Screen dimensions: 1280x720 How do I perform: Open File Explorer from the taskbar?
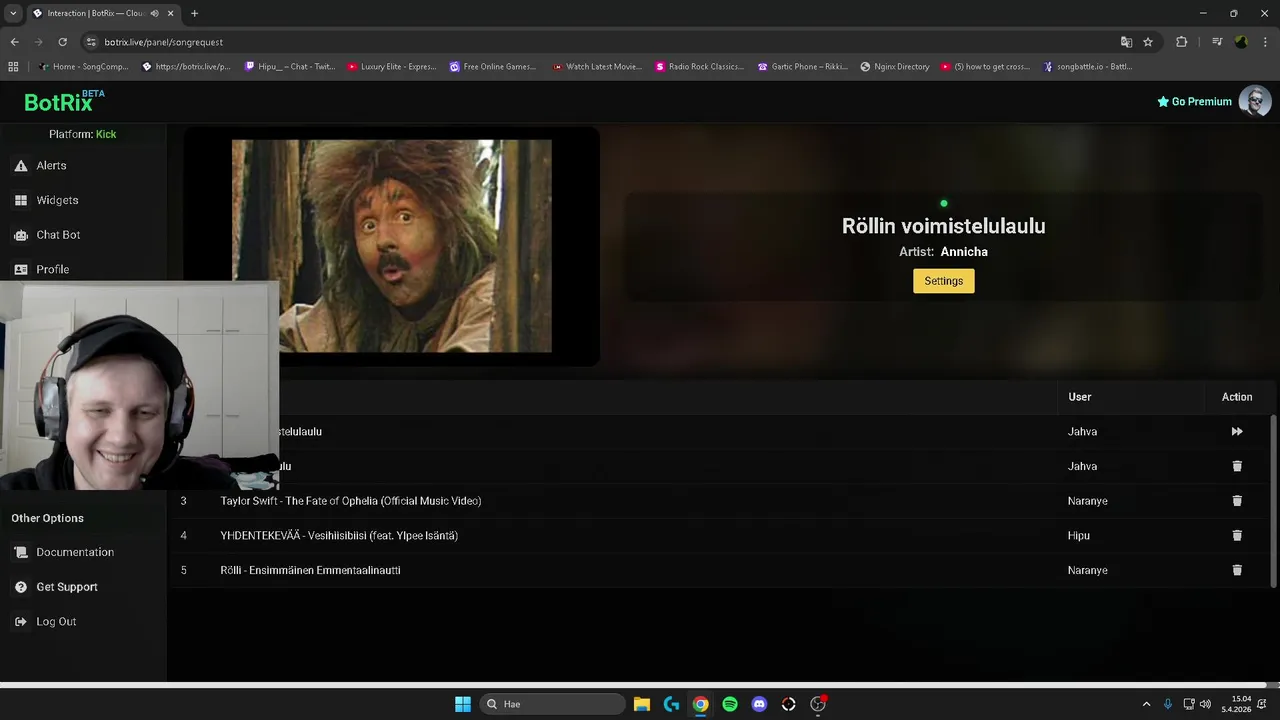[x=642, y=704]
